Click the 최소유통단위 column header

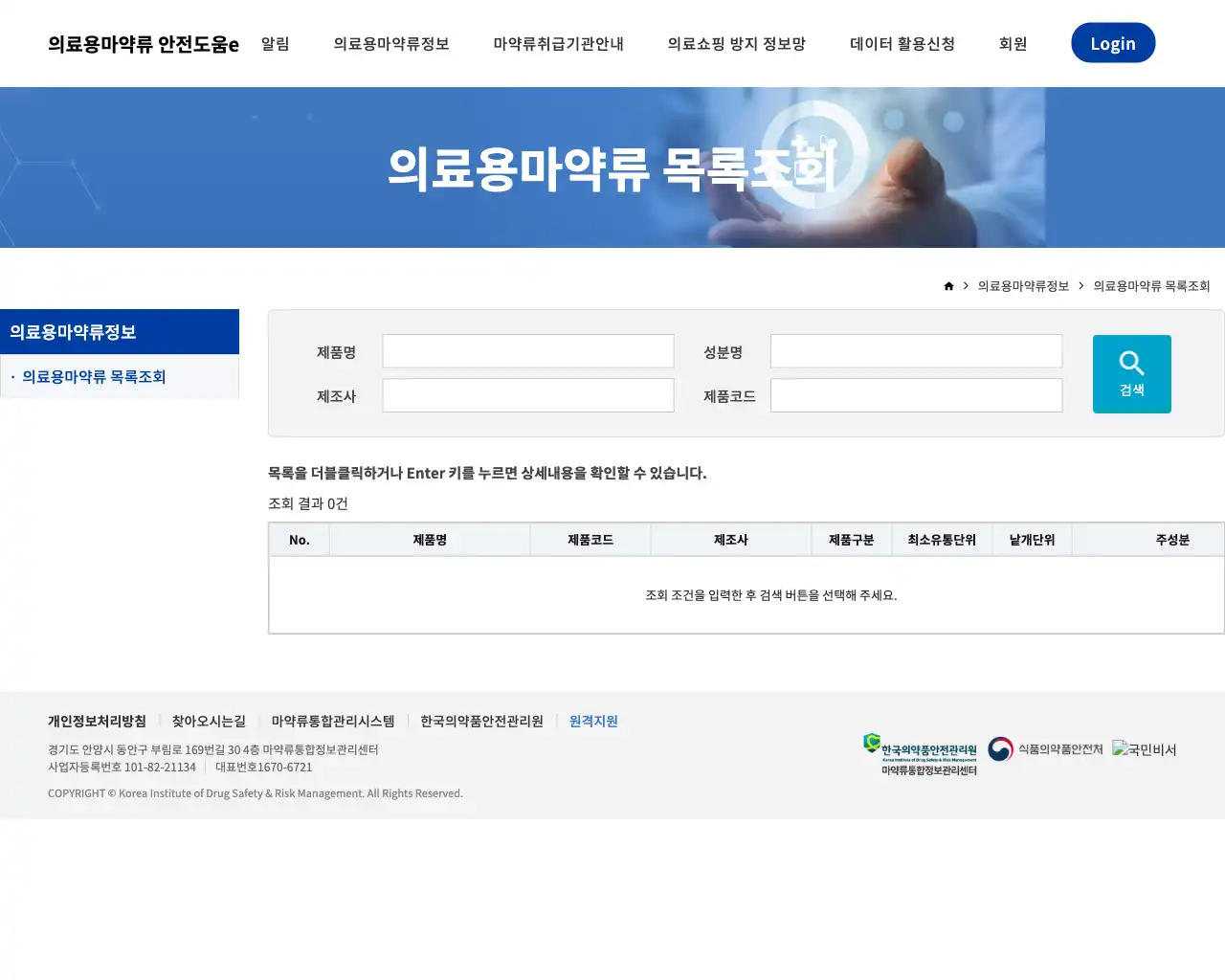click(x=942, y=540)
